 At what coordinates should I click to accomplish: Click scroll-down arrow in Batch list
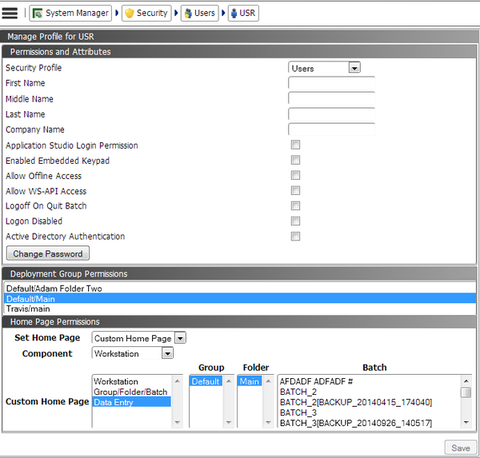tap(466, 422)
